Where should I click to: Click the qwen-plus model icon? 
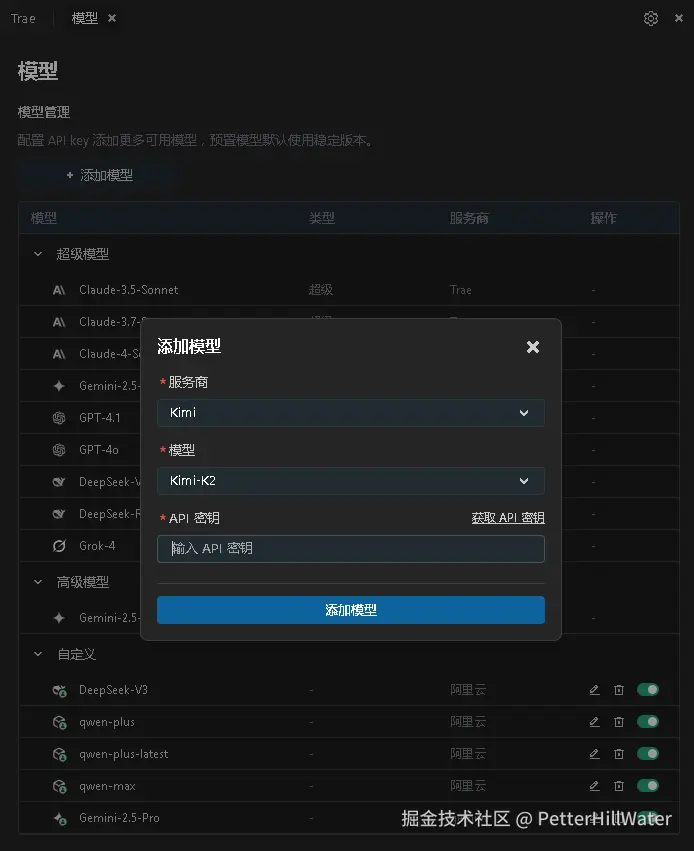[60, 722]
